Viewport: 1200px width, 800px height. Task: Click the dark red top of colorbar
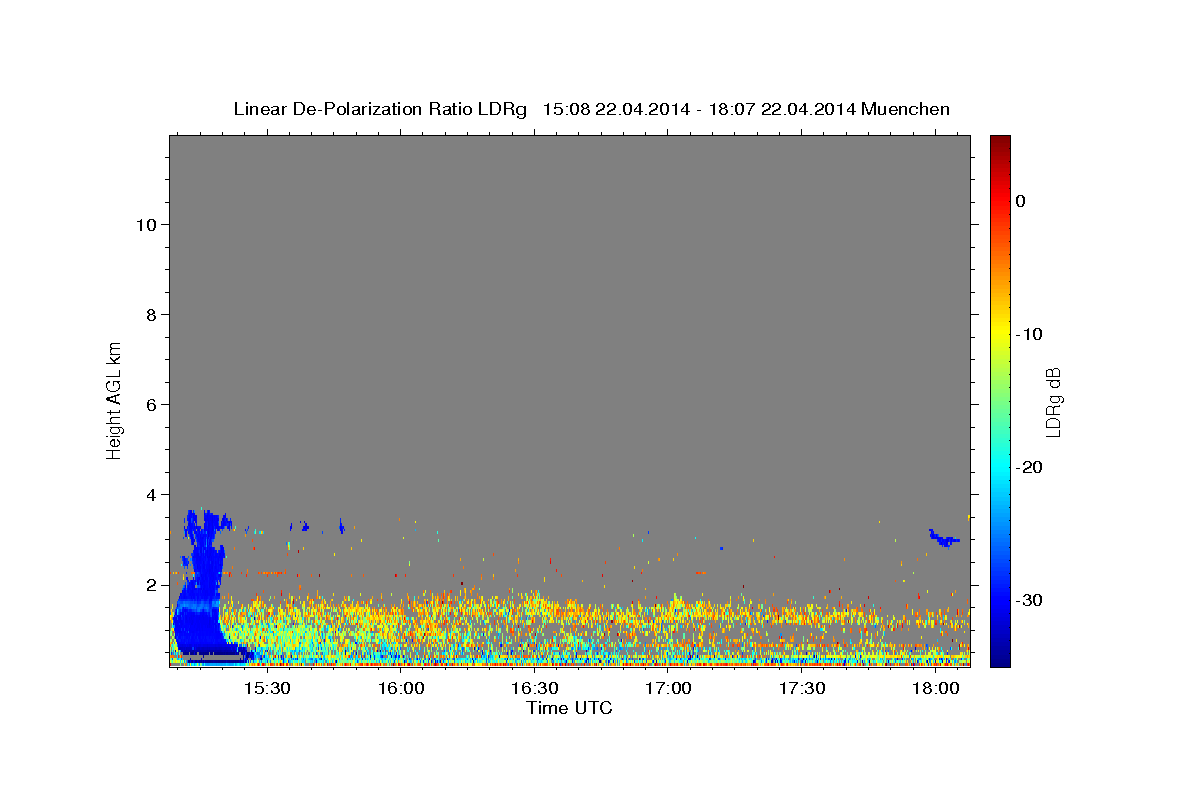pos(1000,142)
